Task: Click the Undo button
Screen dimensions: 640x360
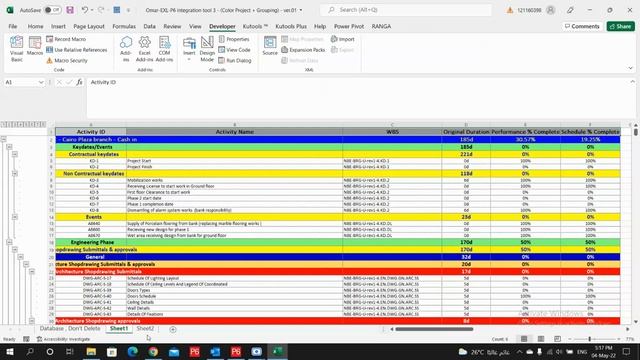Action: coord(84,10)
